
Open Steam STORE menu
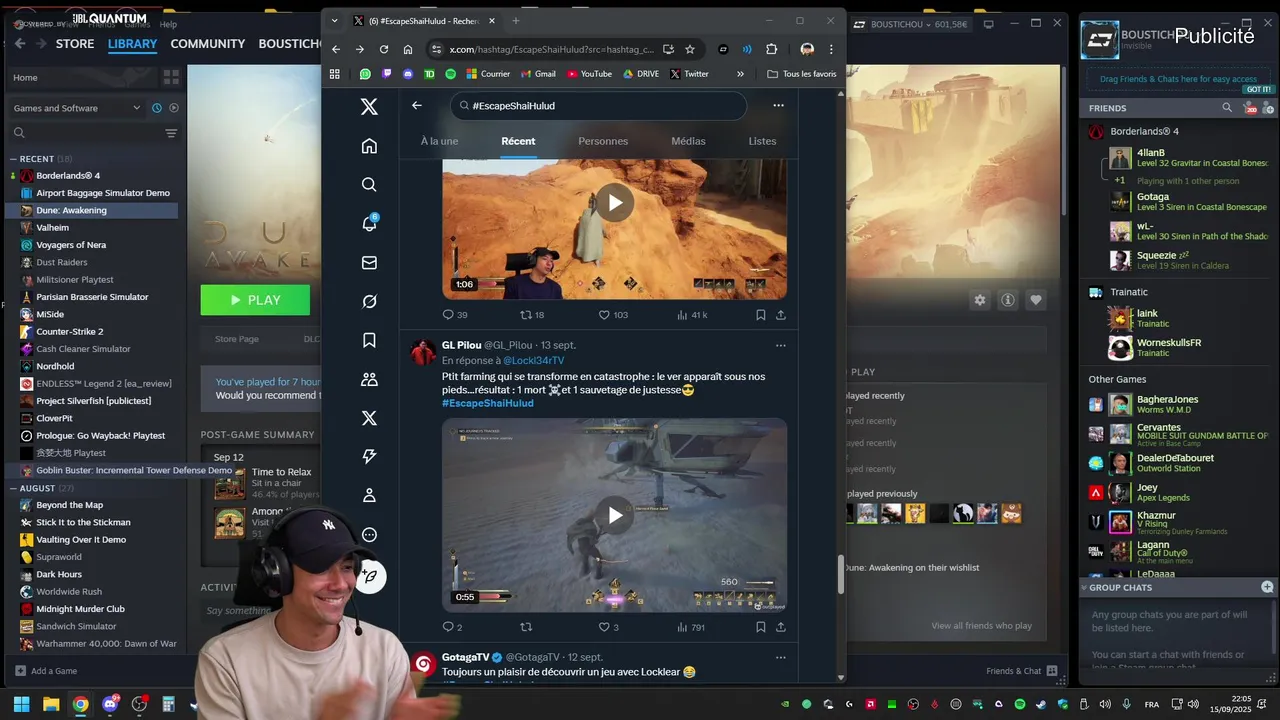tap(75, 44)
